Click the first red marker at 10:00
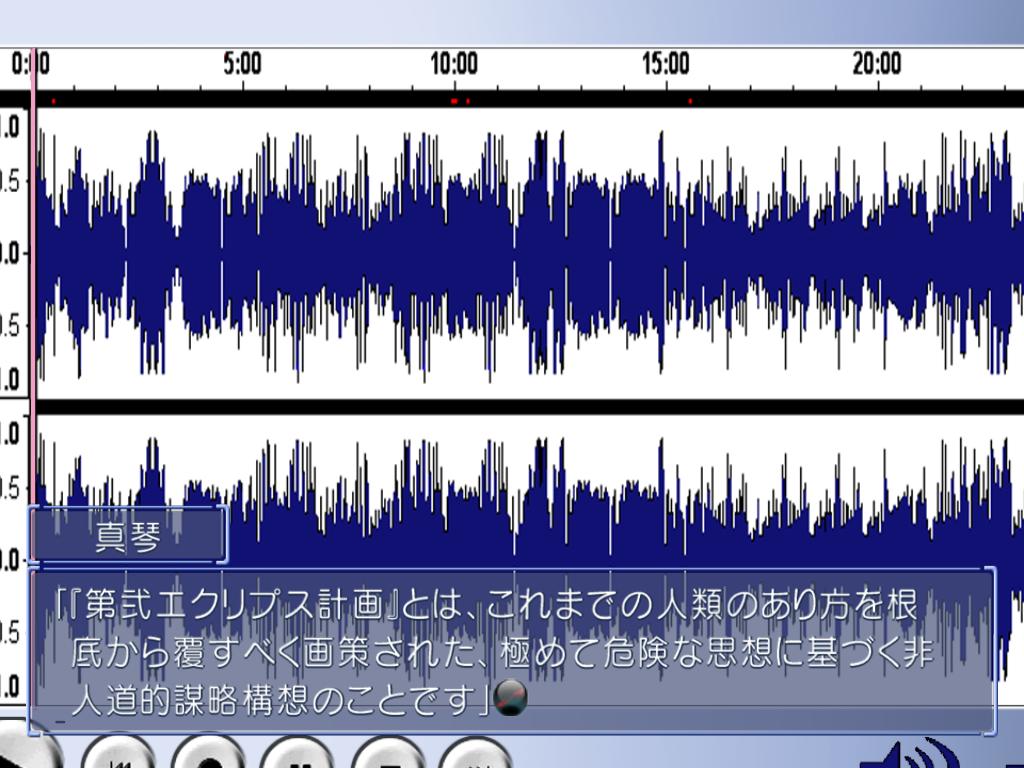 coord(455,101)
